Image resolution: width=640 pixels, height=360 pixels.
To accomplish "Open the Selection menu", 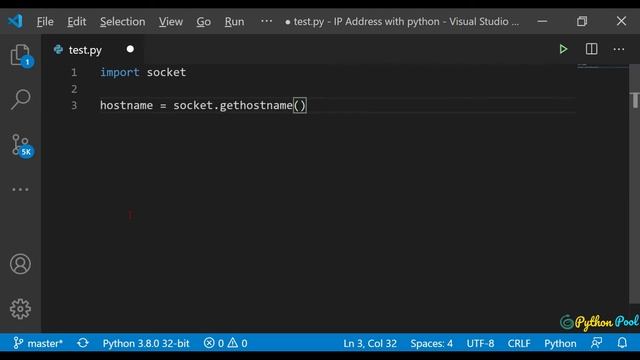I will 122,22.
